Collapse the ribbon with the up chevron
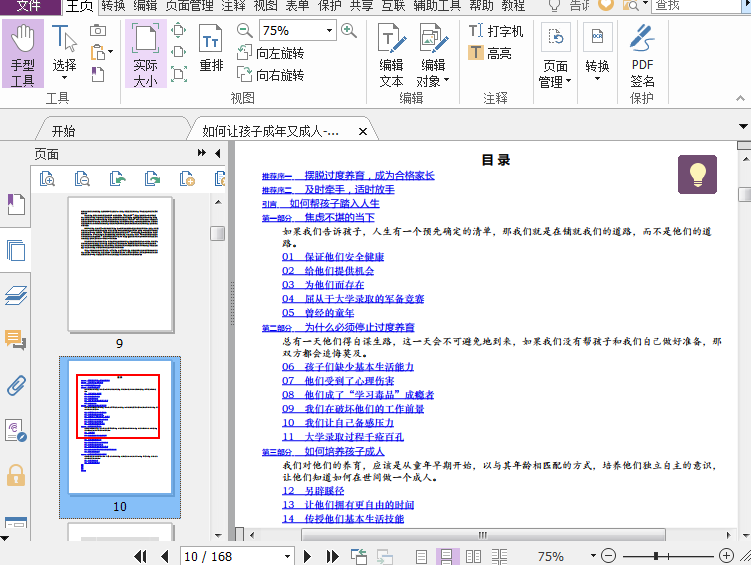This screenshot has width=751, height=565. coord(740,98)
